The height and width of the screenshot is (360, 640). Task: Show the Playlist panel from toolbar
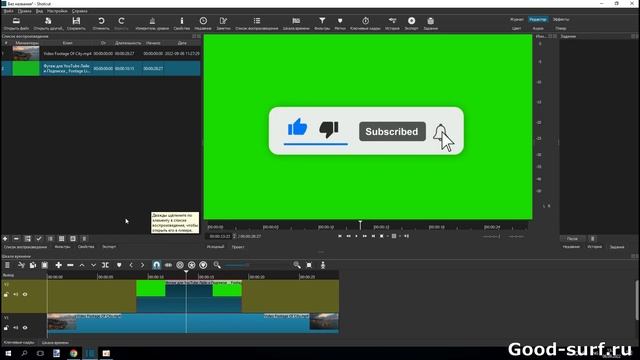257,21
